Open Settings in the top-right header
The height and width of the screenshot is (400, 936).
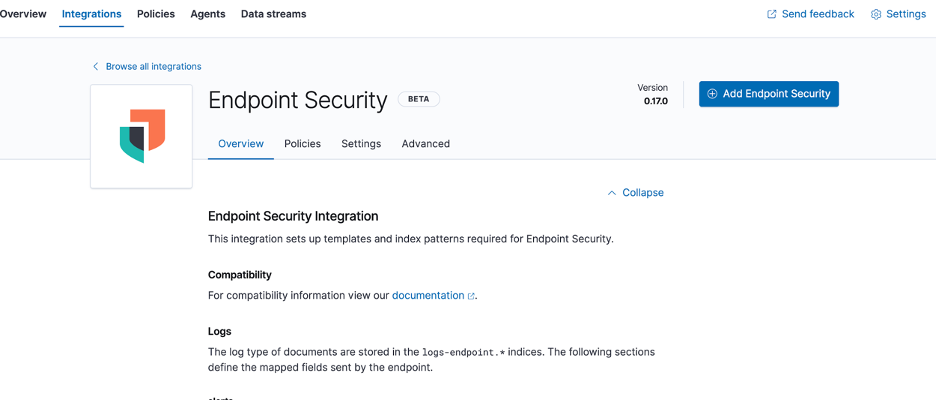click(906, 14)
